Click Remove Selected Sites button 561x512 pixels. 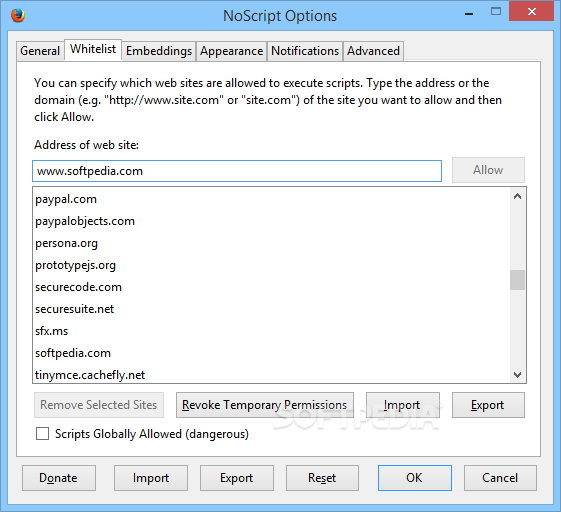(x=99, y=405)
